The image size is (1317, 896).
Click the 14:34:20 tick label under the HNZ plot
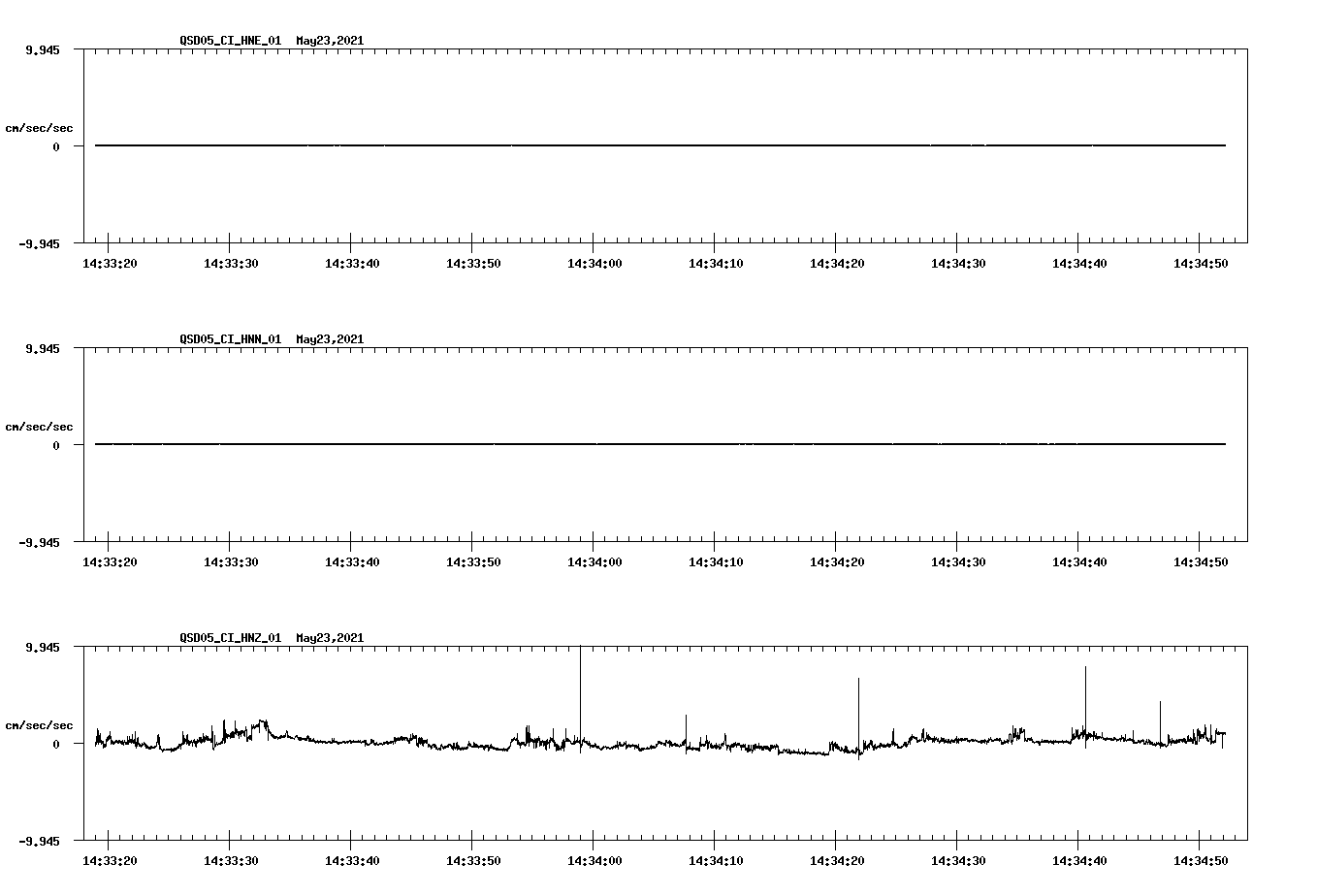coord(838,859)
